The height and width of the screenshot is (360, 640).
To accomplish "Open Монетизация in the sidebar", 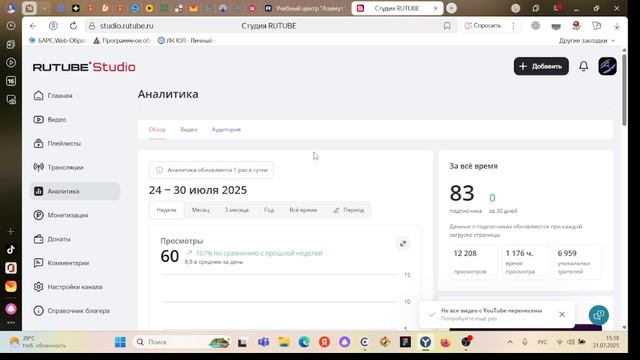I will click(x=61, y=215).
